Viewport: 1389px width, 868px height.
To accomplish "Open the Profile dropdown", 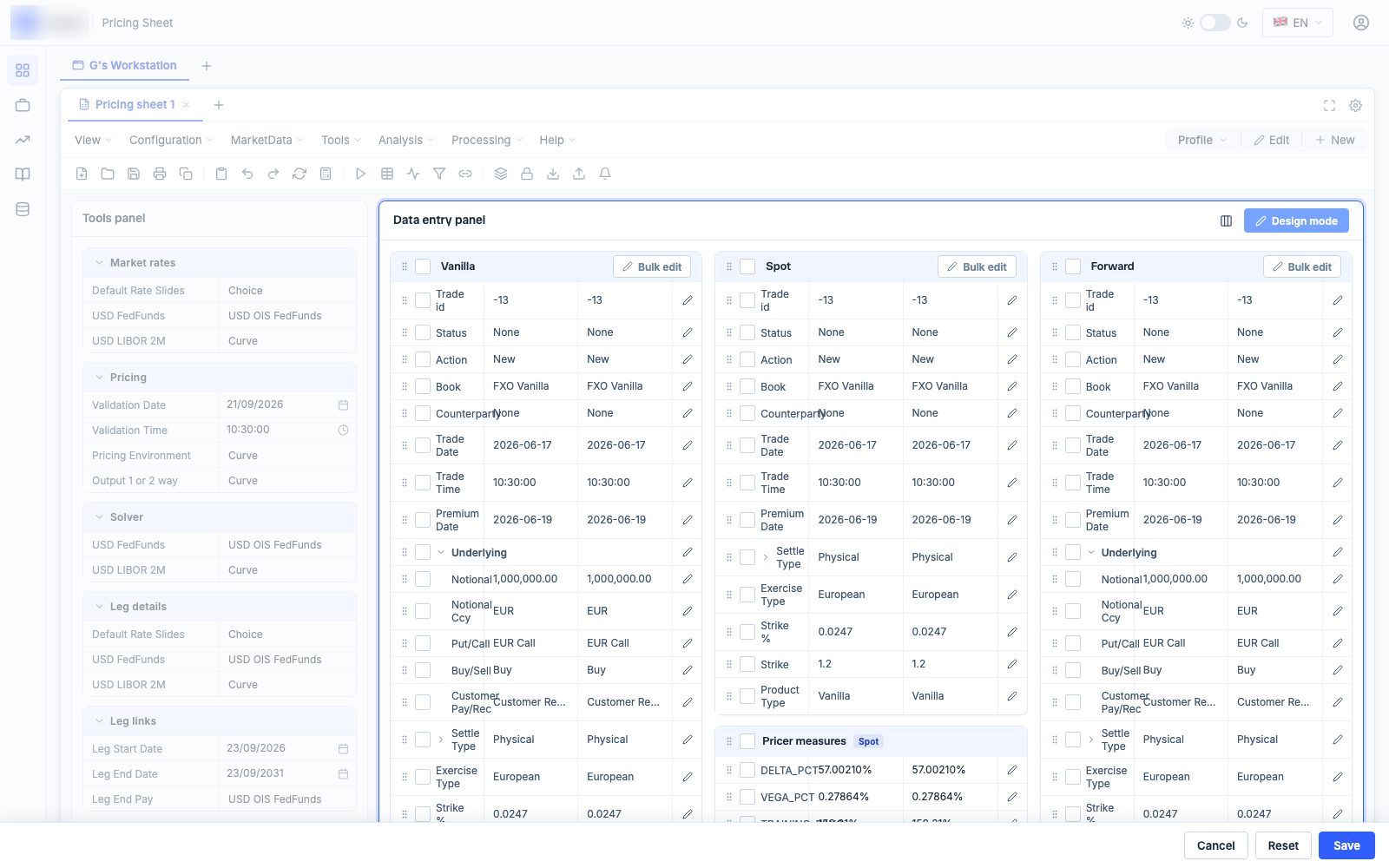I will click(1202, 140).
